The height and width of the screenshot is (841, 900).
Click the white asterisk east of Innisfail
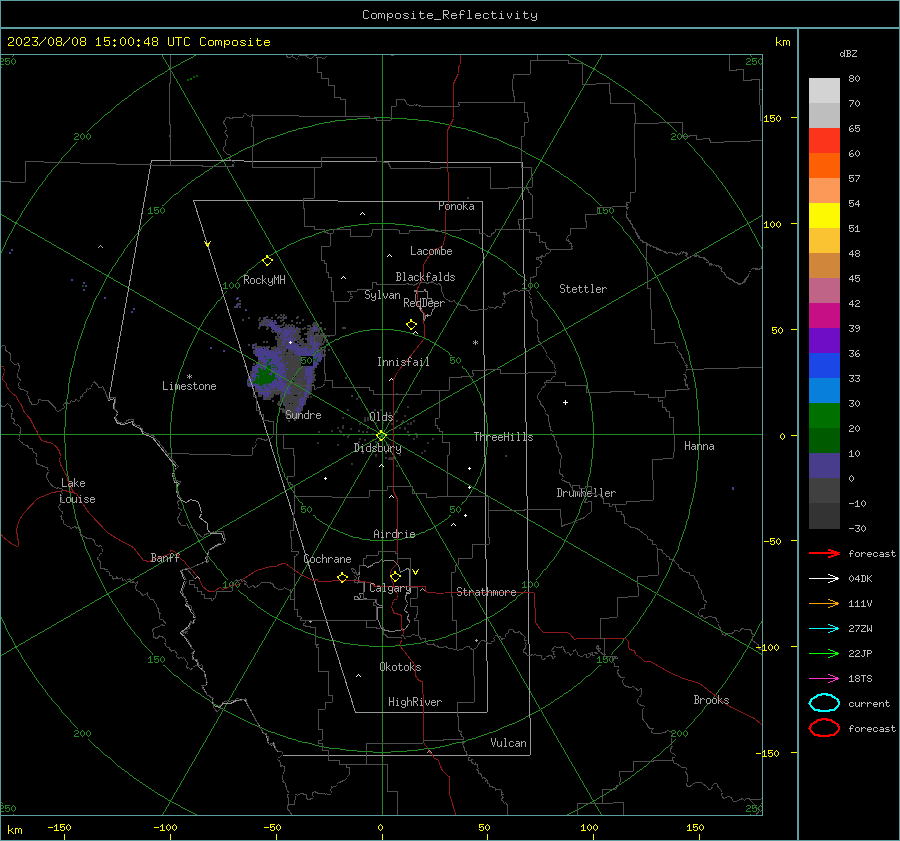475,343
